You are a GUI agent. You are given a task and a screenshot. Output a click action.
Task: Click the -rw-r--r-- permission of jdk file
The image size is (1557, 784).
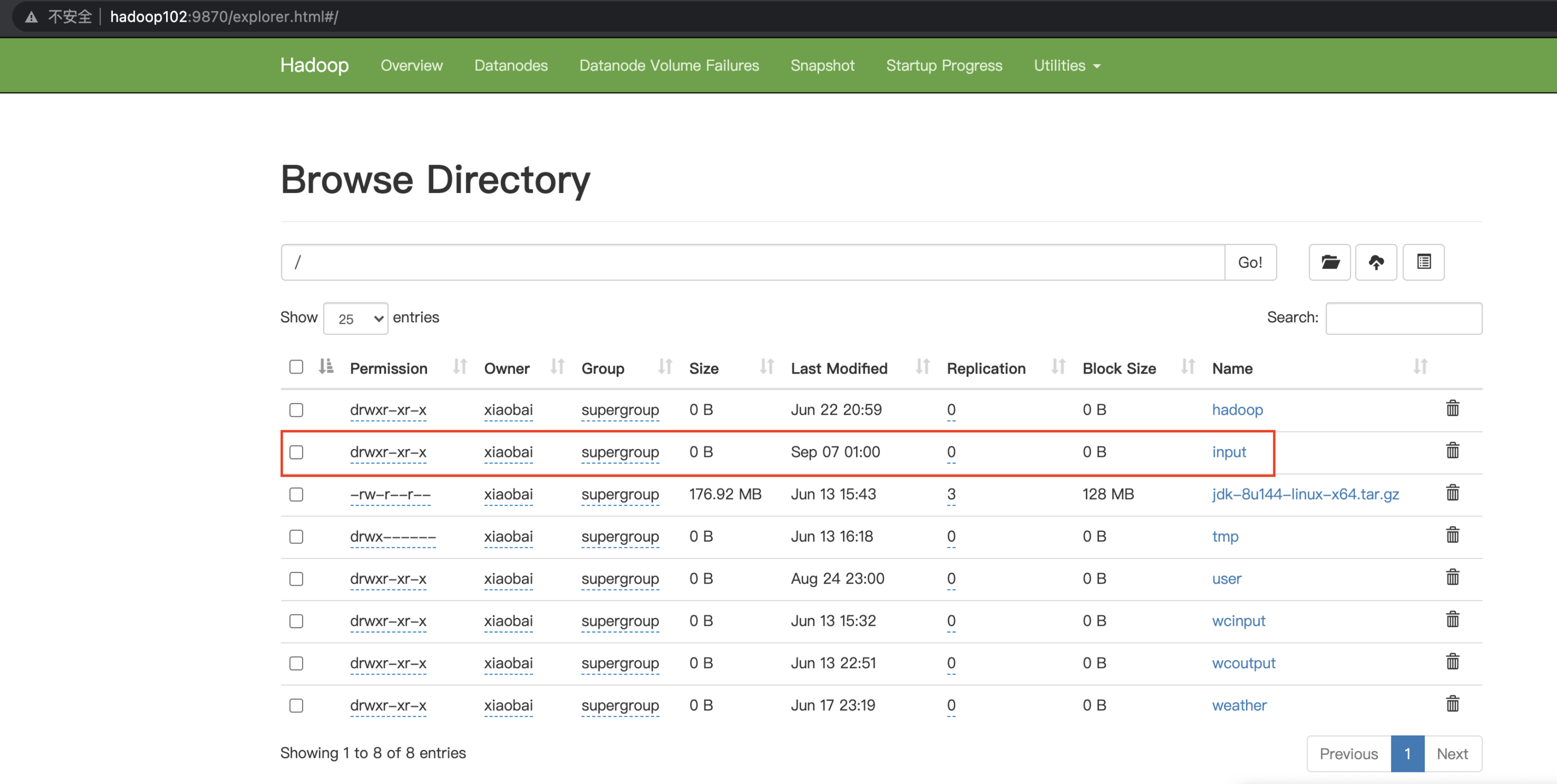390,495
